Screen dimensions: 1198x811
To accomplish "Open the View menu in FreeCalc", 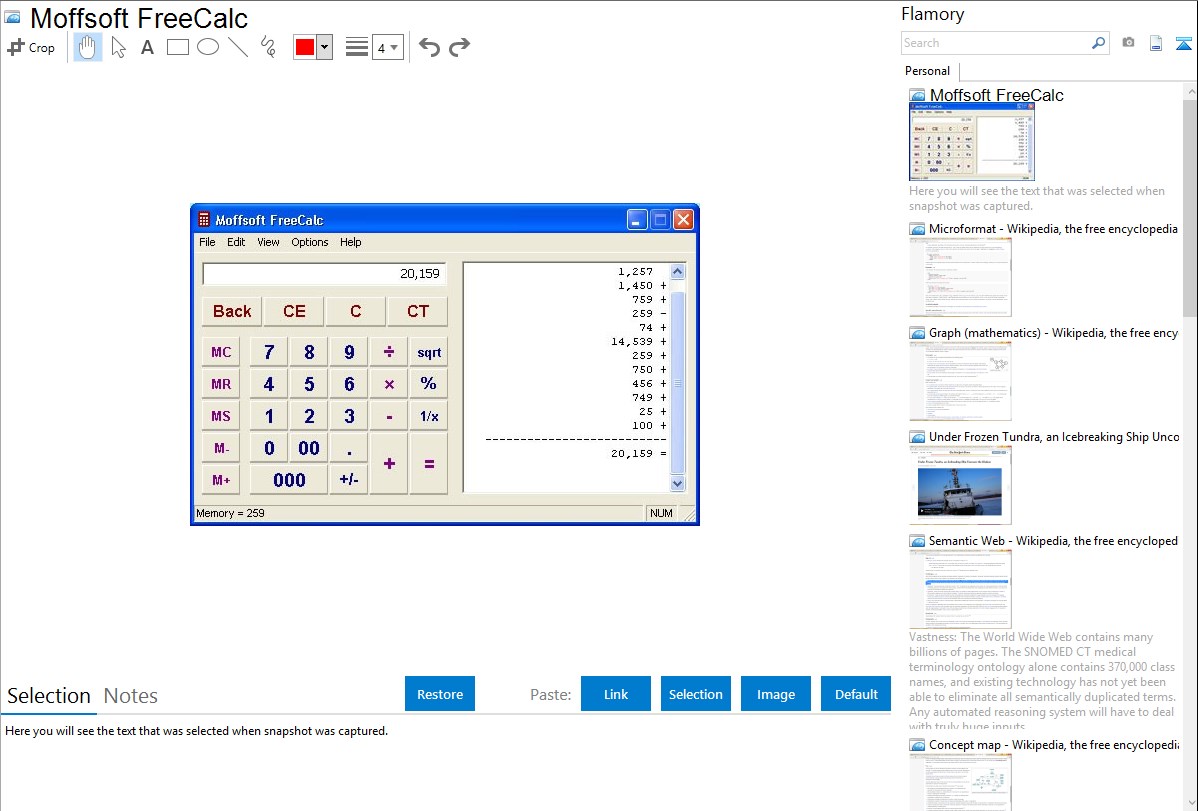I will tap(268, 242).
